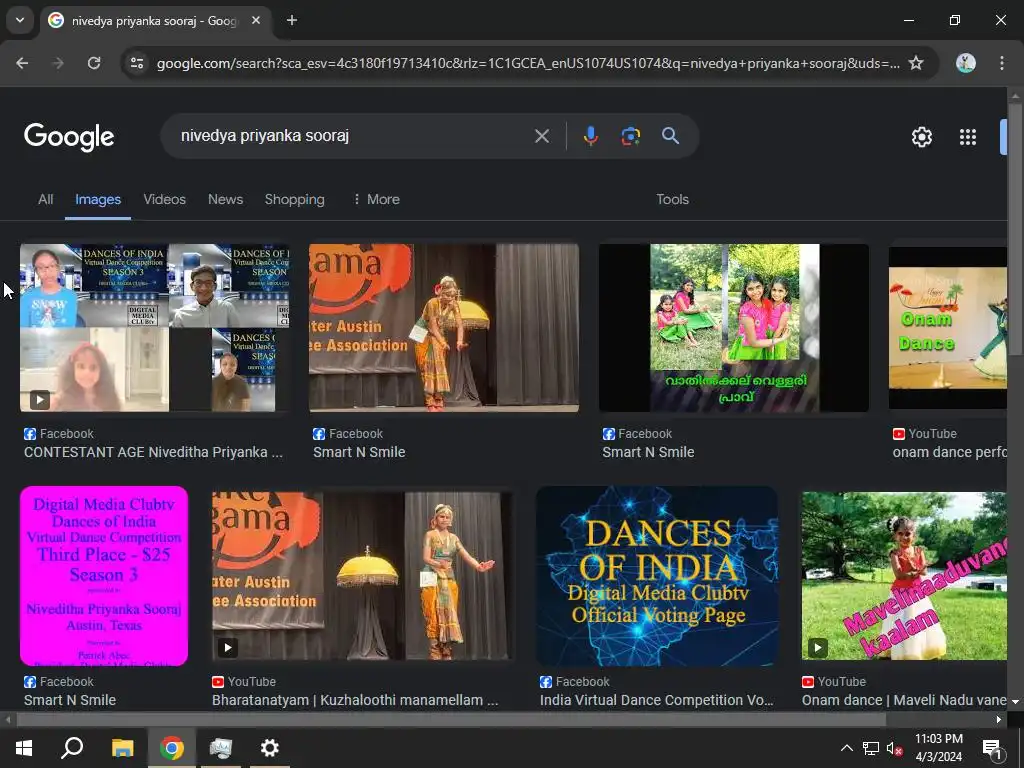
Task: Click onam dance perfo... YouTube title
Action: (950, 452)
